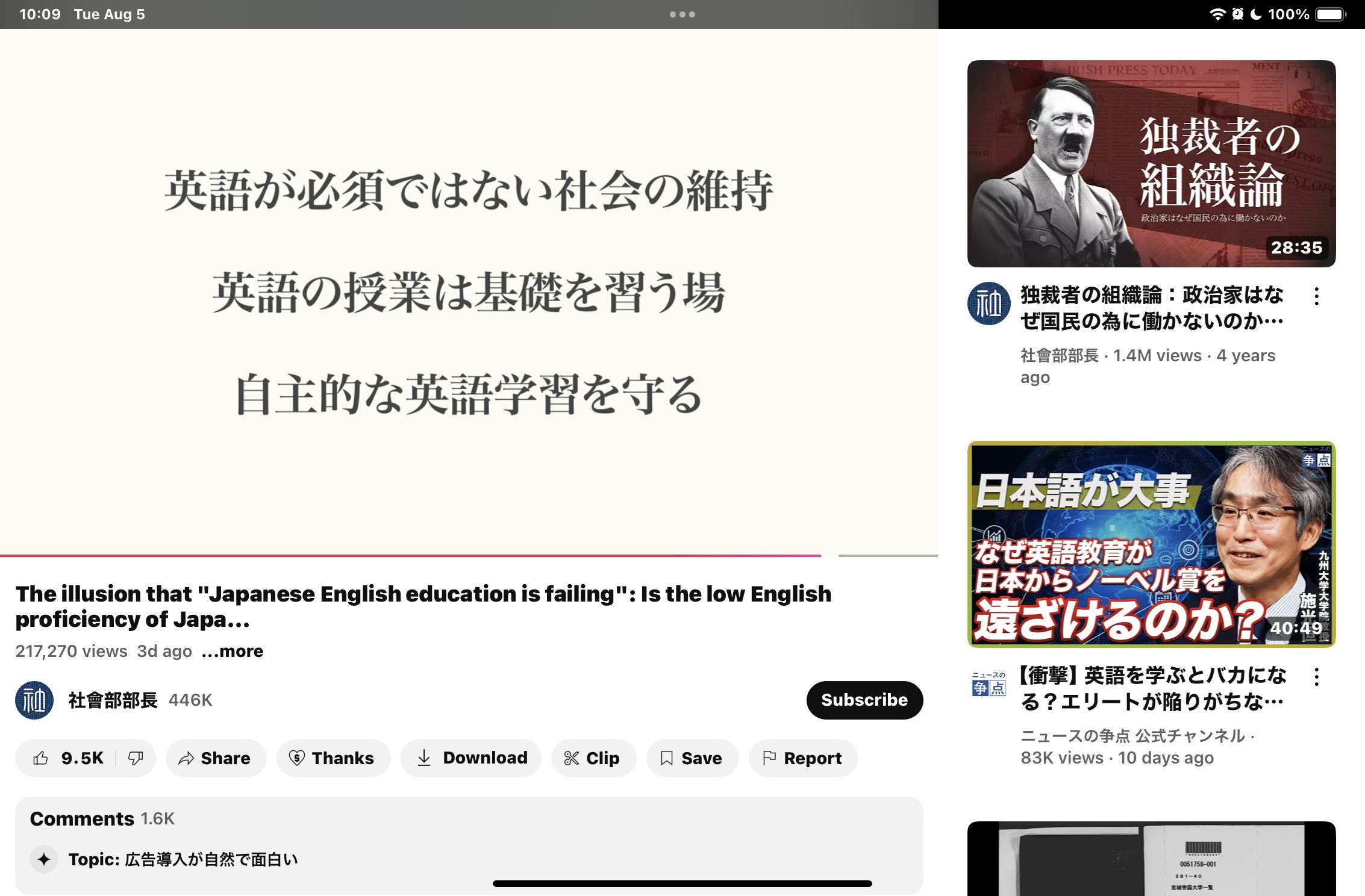Download the video for offline viewing
The width and height of the screenshot is (1365, 896).
tap(471, 758)
